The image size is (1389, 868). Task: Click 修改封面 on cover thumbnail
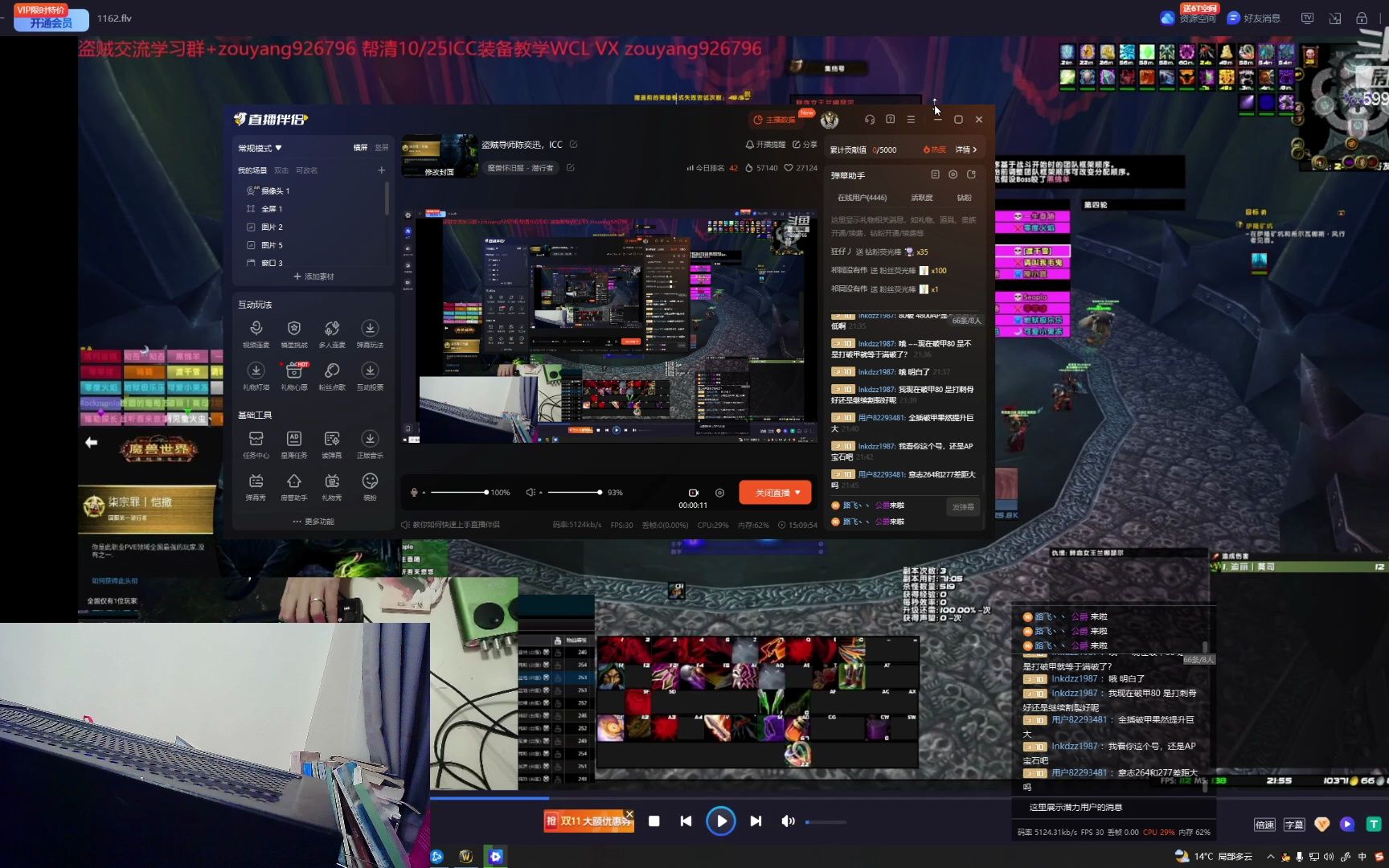(439, 172)
